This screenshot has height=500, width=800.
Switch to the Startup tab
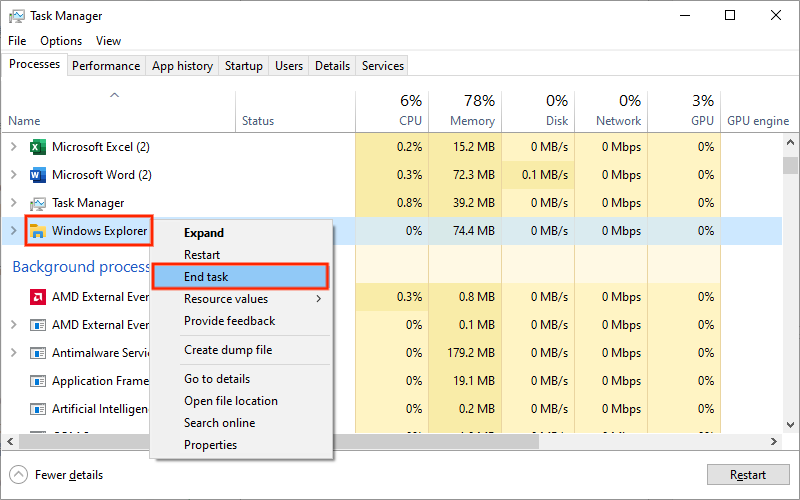pyautogui.click(x=243, y=66)
